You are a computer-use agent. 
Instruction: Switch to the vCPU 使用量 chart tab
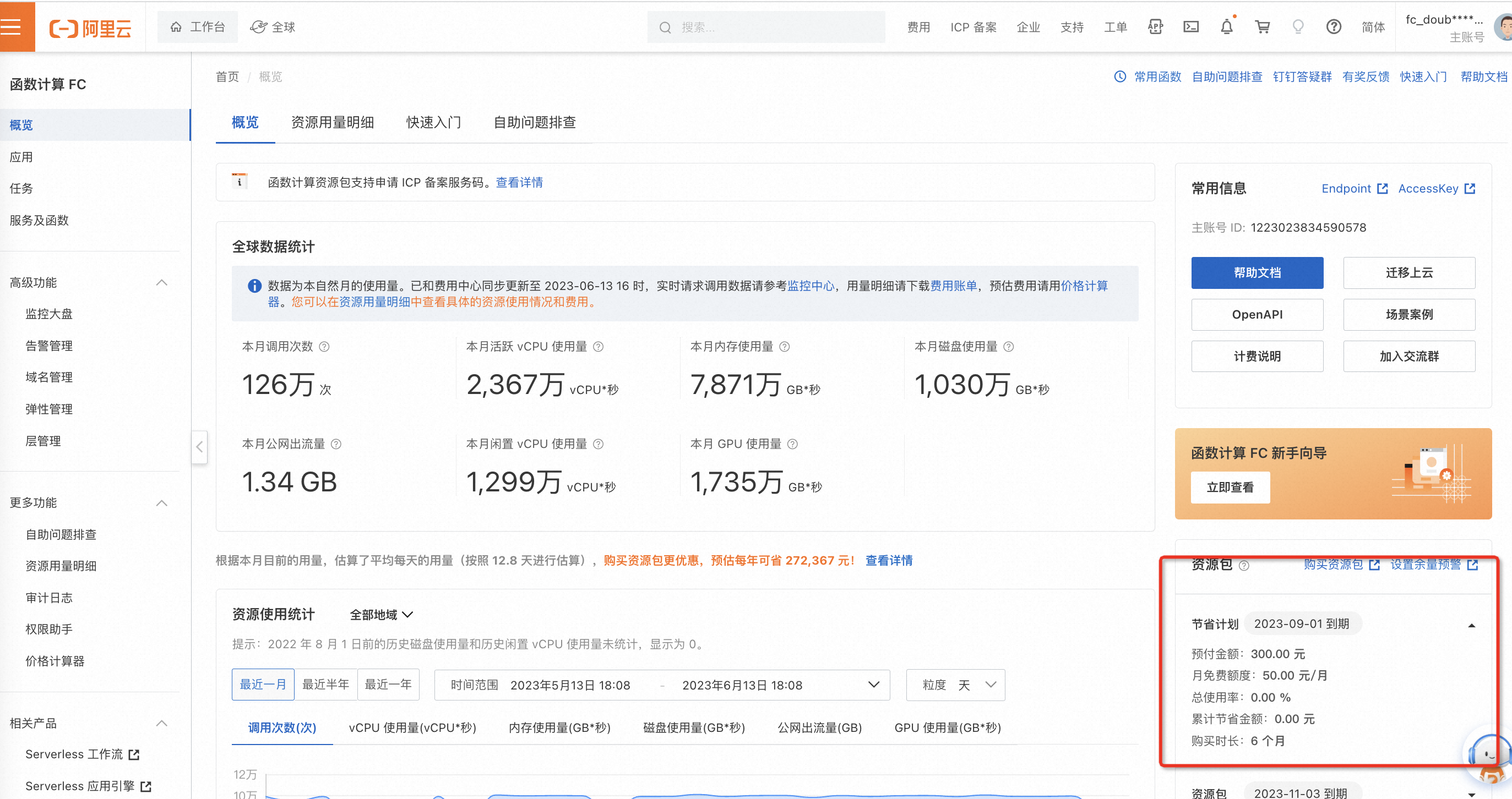pyautogui.click(x=412, y=727)
